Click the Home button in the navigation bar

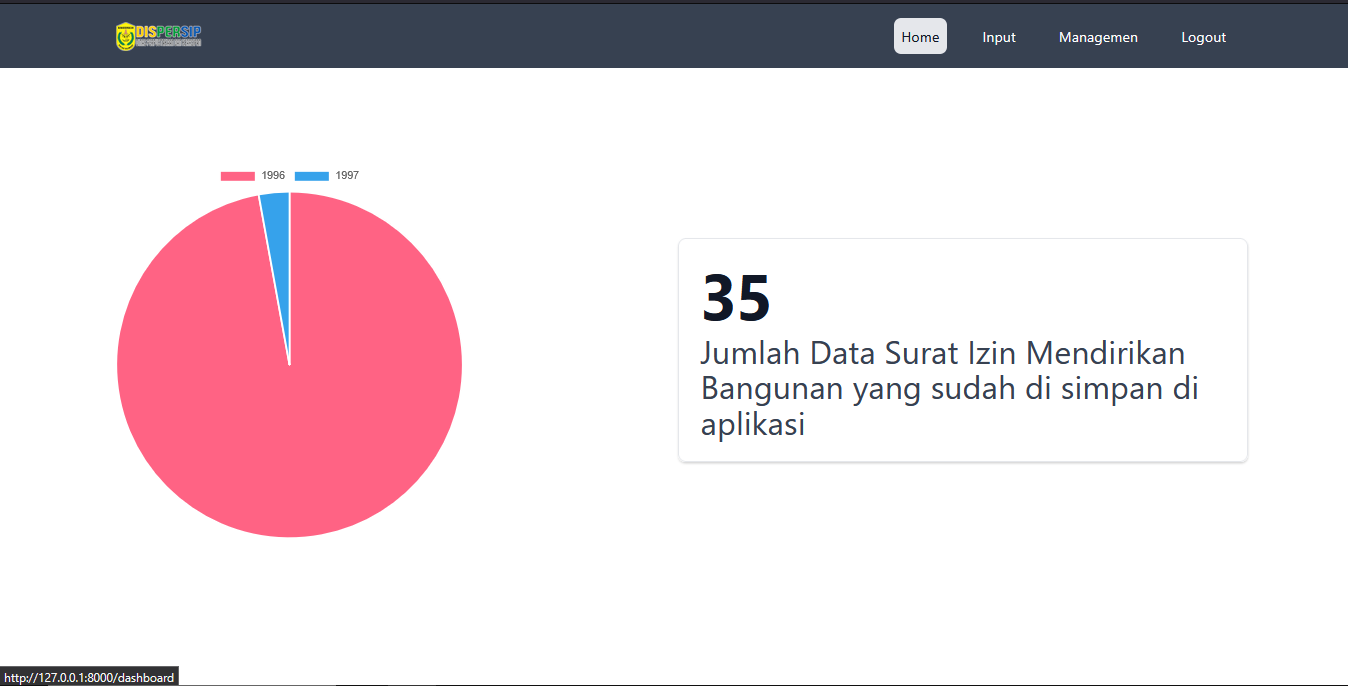coord(920,35)
